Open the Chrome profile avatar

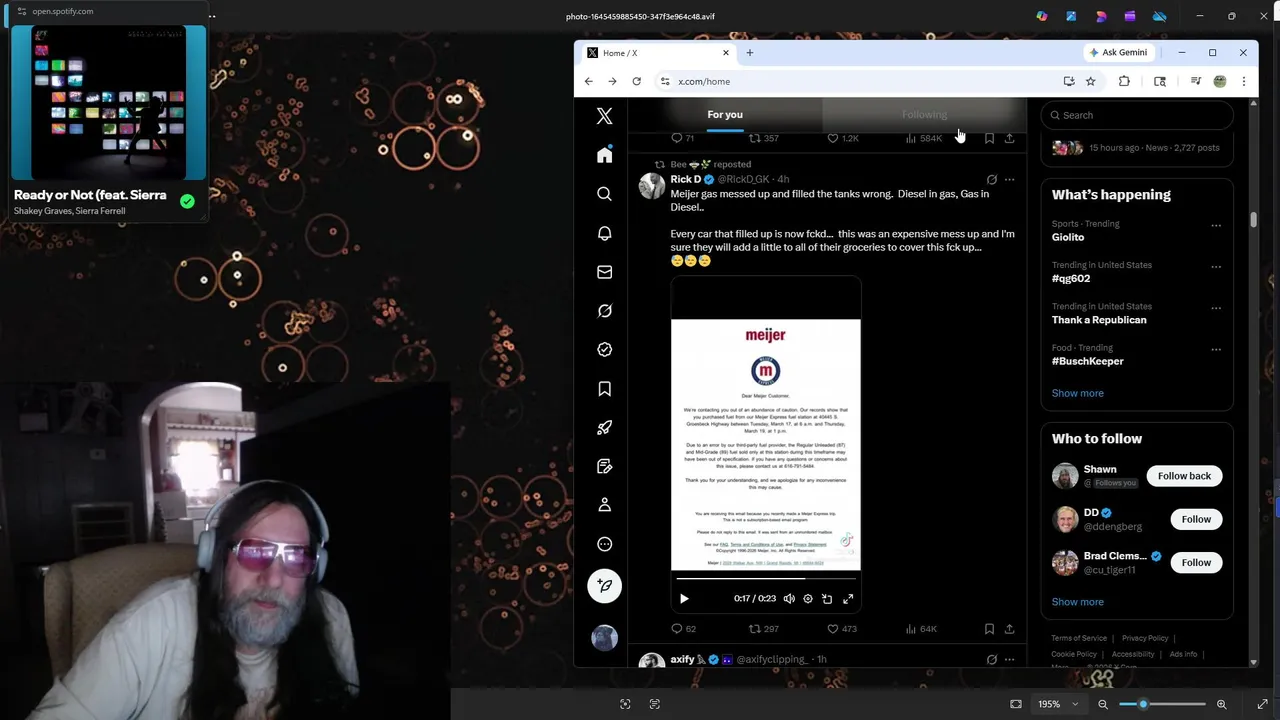(x=1219, y=81)
